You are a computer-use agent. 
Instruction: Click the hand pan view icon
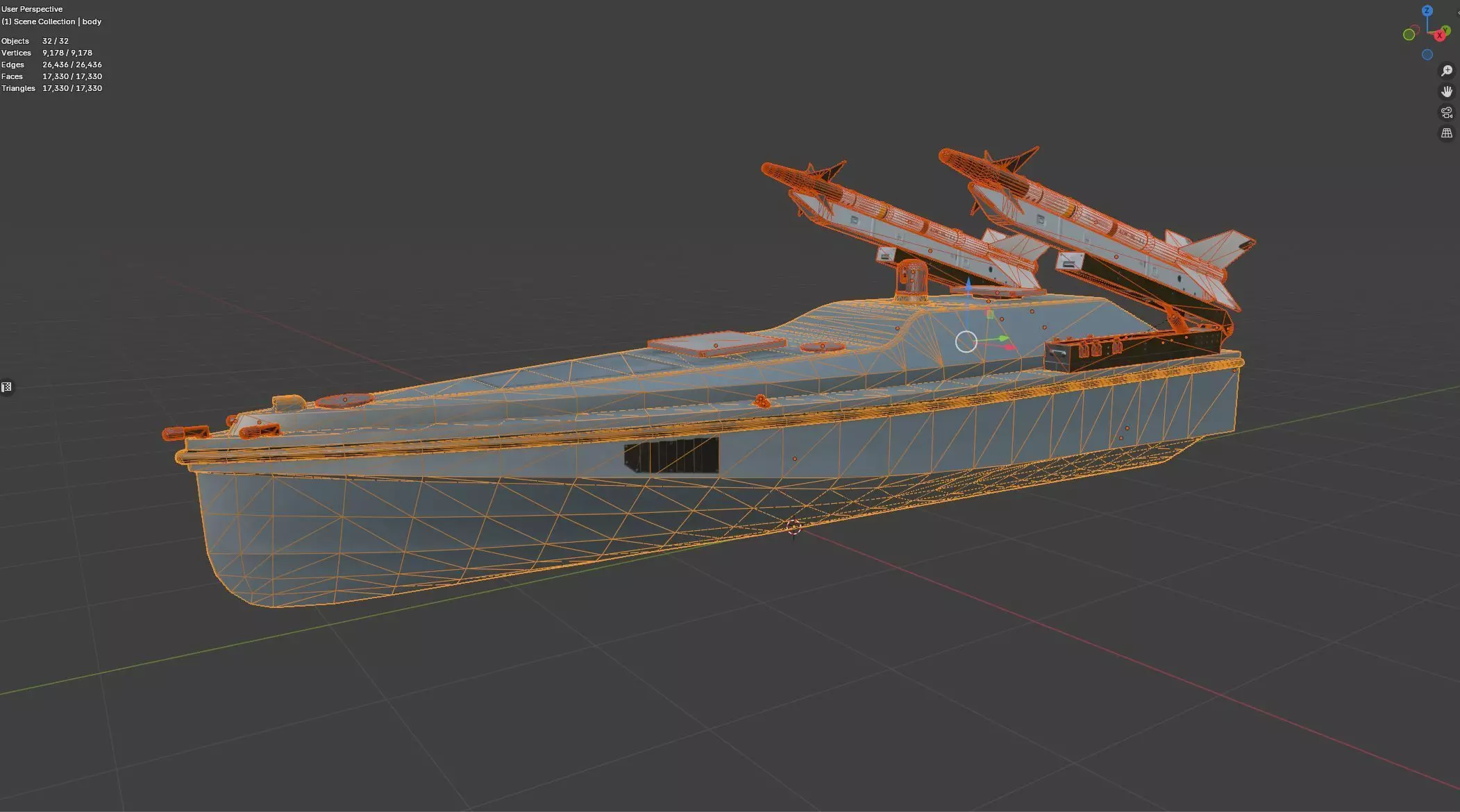pos(1447,92)
